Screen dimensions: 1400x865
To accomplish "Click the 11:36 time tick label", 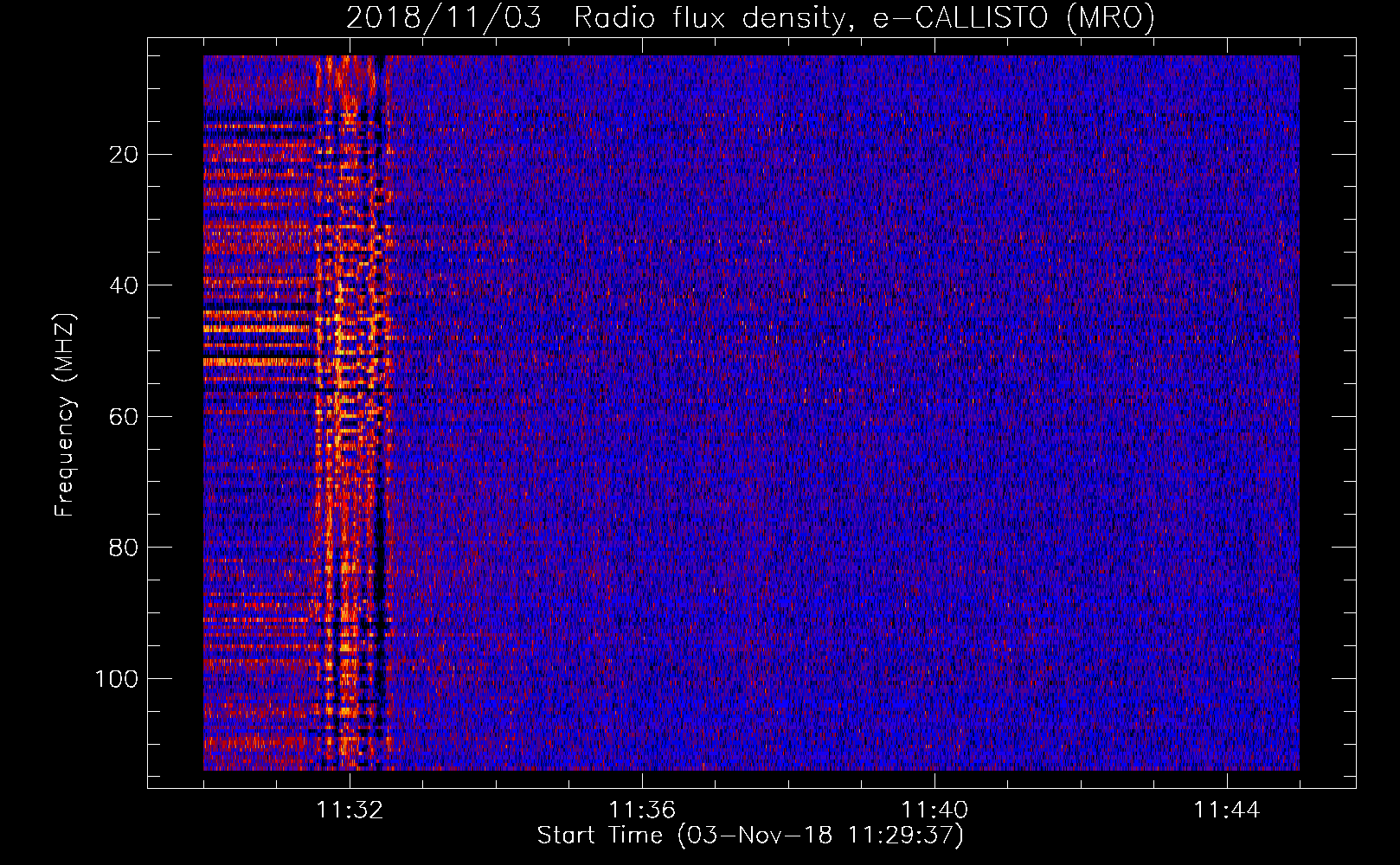I will 642,811.
